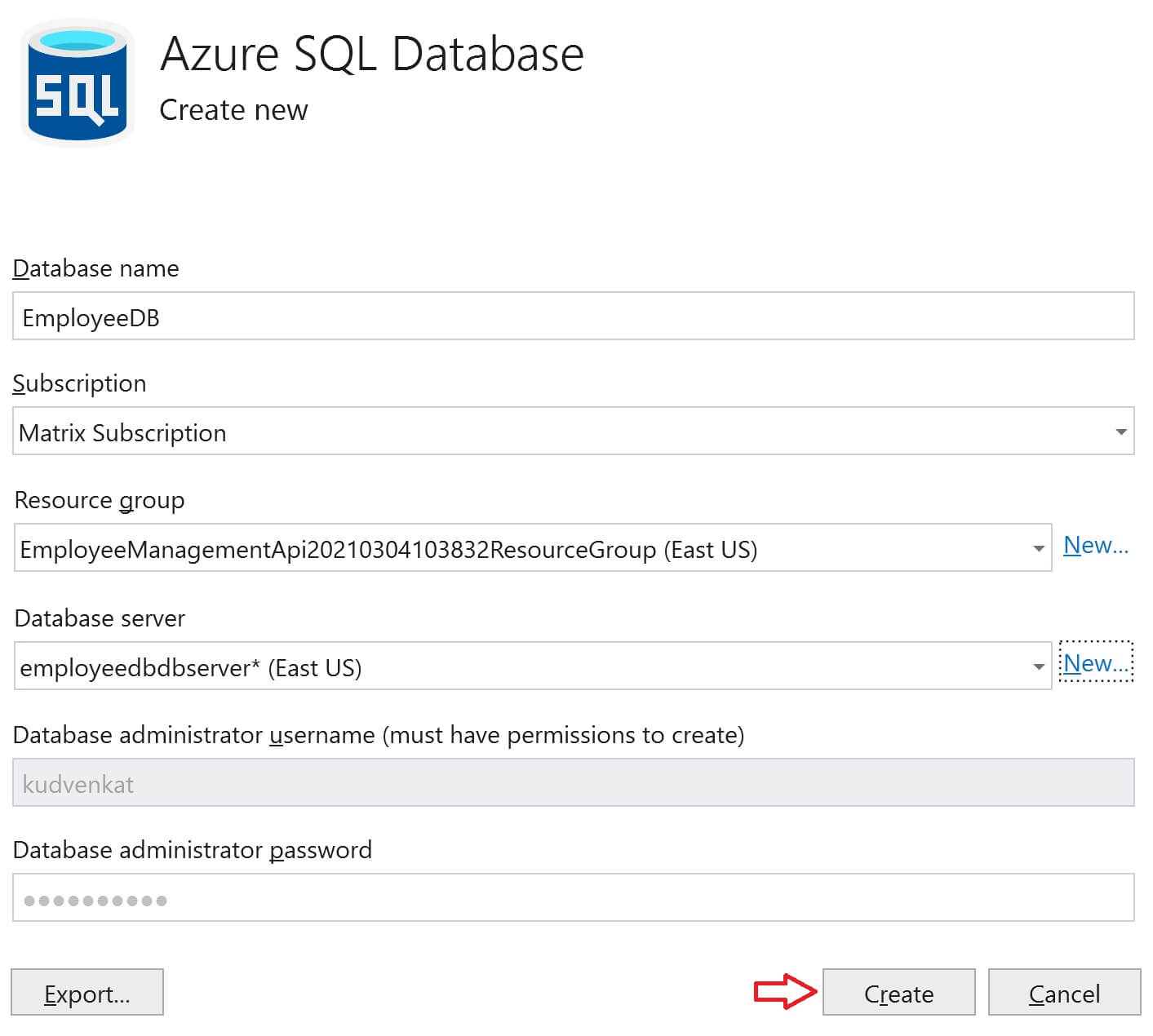Open the Database server dropdown
1153x1036 pixels.
tap(533, 666)
